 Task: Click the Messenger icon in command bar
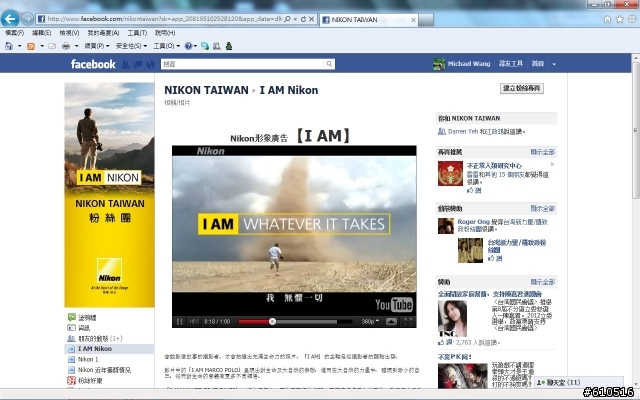[x=205, y=46]
